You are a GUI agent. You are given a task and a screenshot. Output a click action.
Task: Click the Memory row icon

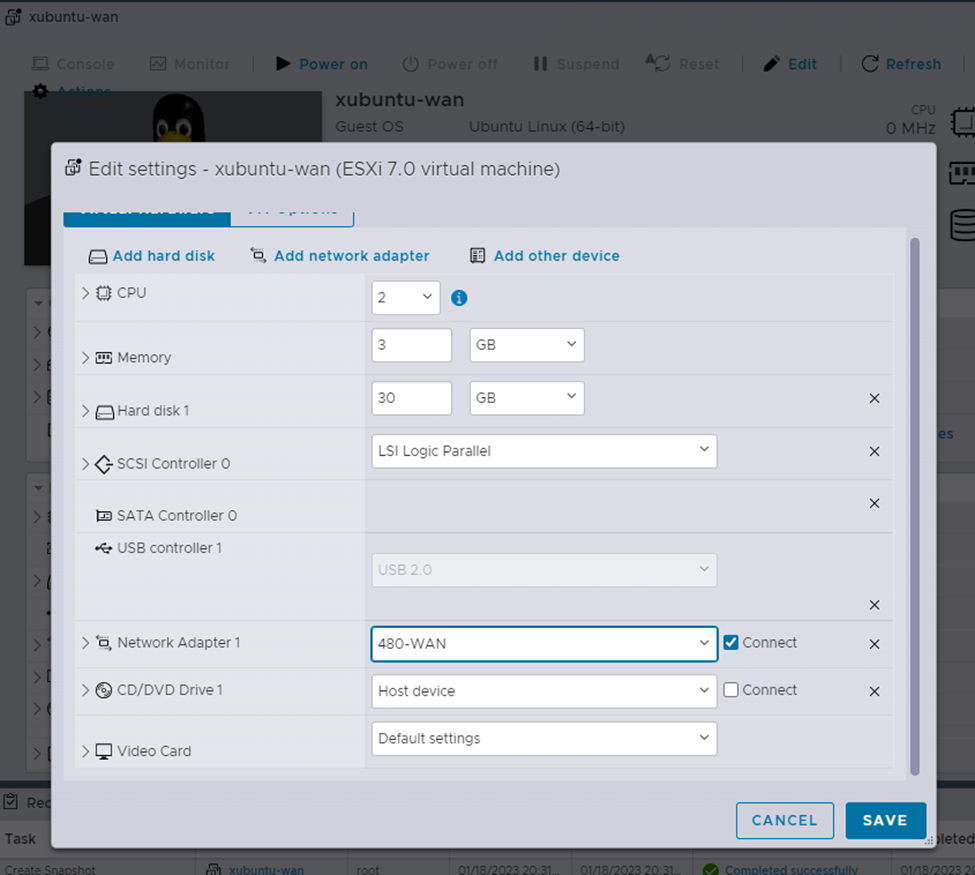[104, 358]
